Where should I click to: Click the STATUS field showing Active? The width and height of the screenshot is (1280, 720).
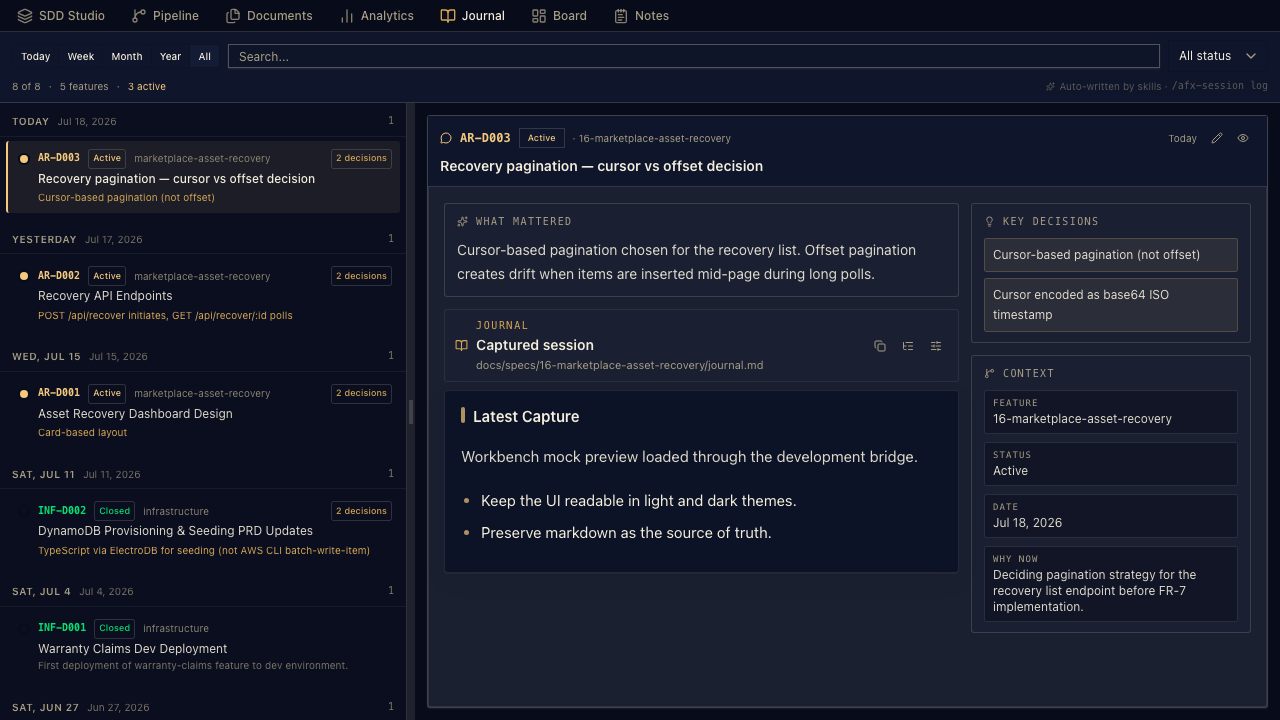click(1111, 464)
